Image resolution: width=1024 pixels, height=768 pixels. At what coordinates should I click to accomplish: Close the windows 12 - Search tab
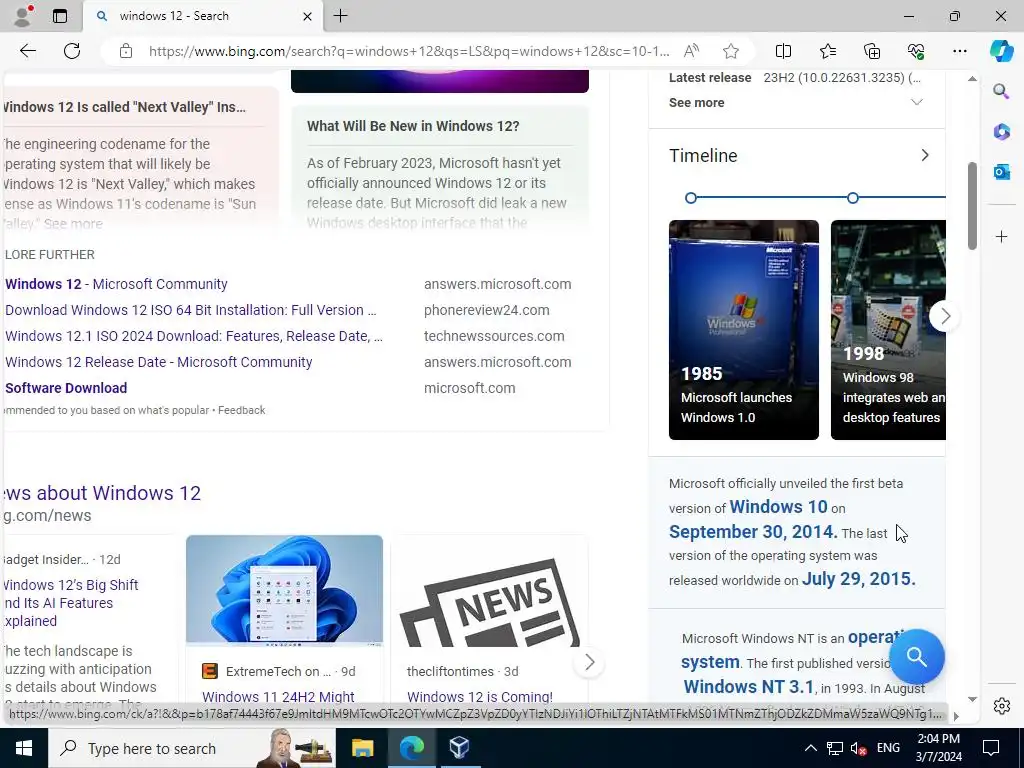tap(307, 16)
